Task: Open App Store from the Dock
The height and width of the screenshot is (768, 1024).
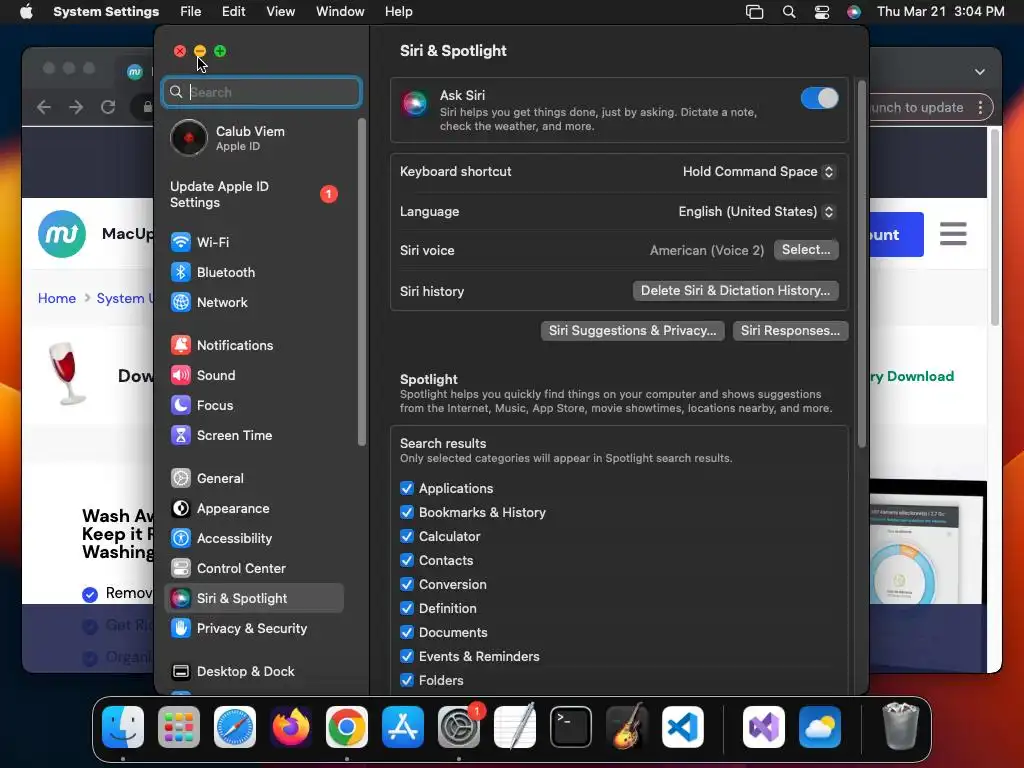Action: coord(403,727)
